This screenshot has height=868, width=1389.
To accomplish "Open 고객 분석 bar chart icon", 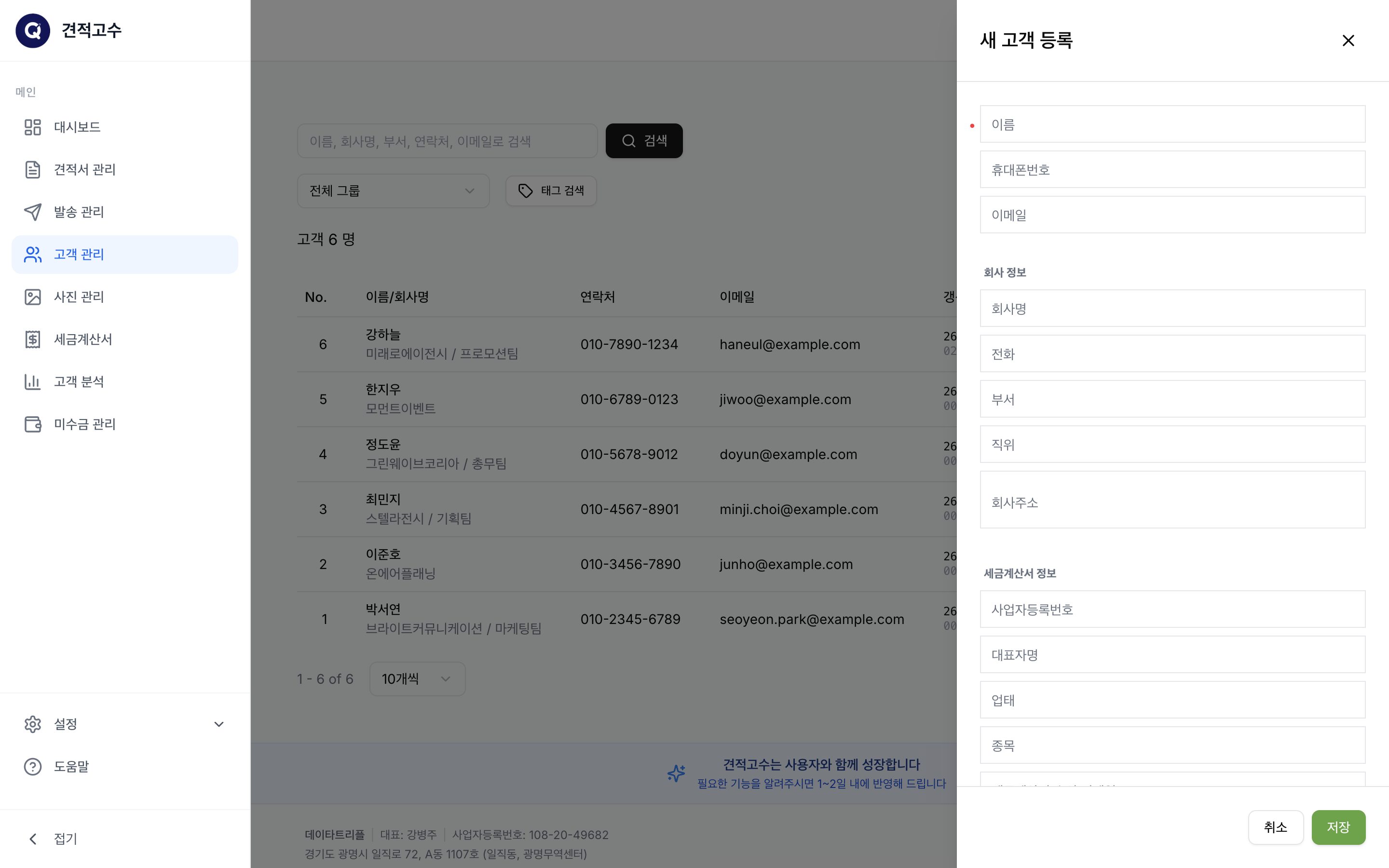I will [x=33, y=382].
